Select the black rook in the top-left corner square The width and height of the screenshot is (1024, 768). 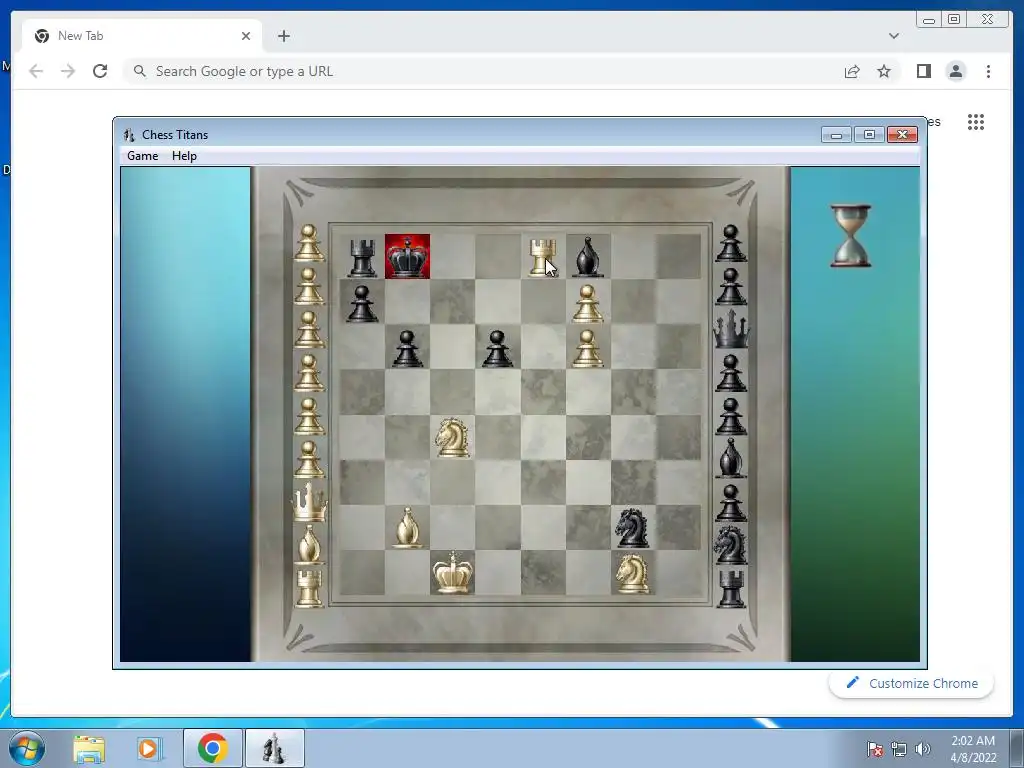[x=362, y=257]
